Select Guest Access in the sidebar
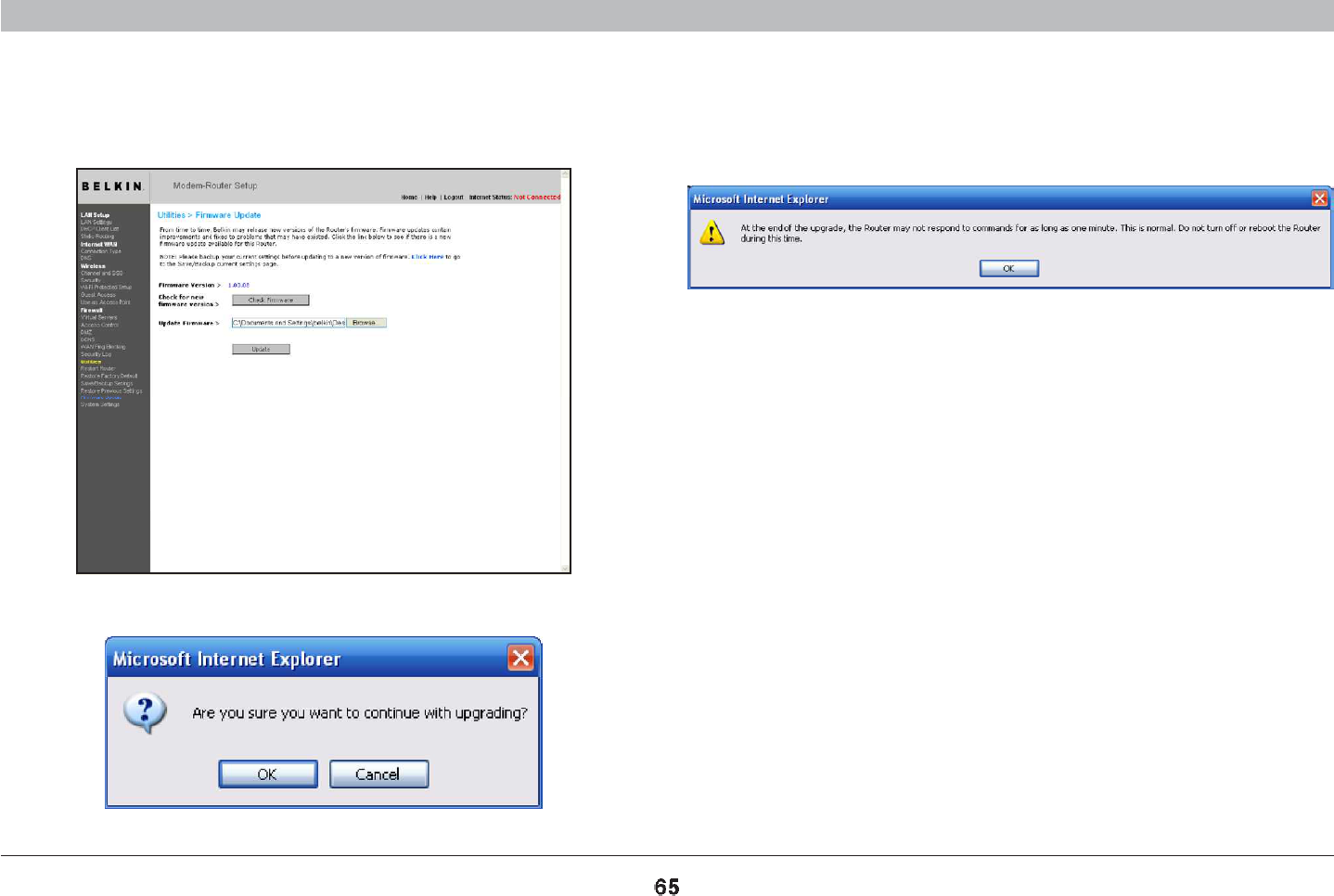 coord(97,295)
